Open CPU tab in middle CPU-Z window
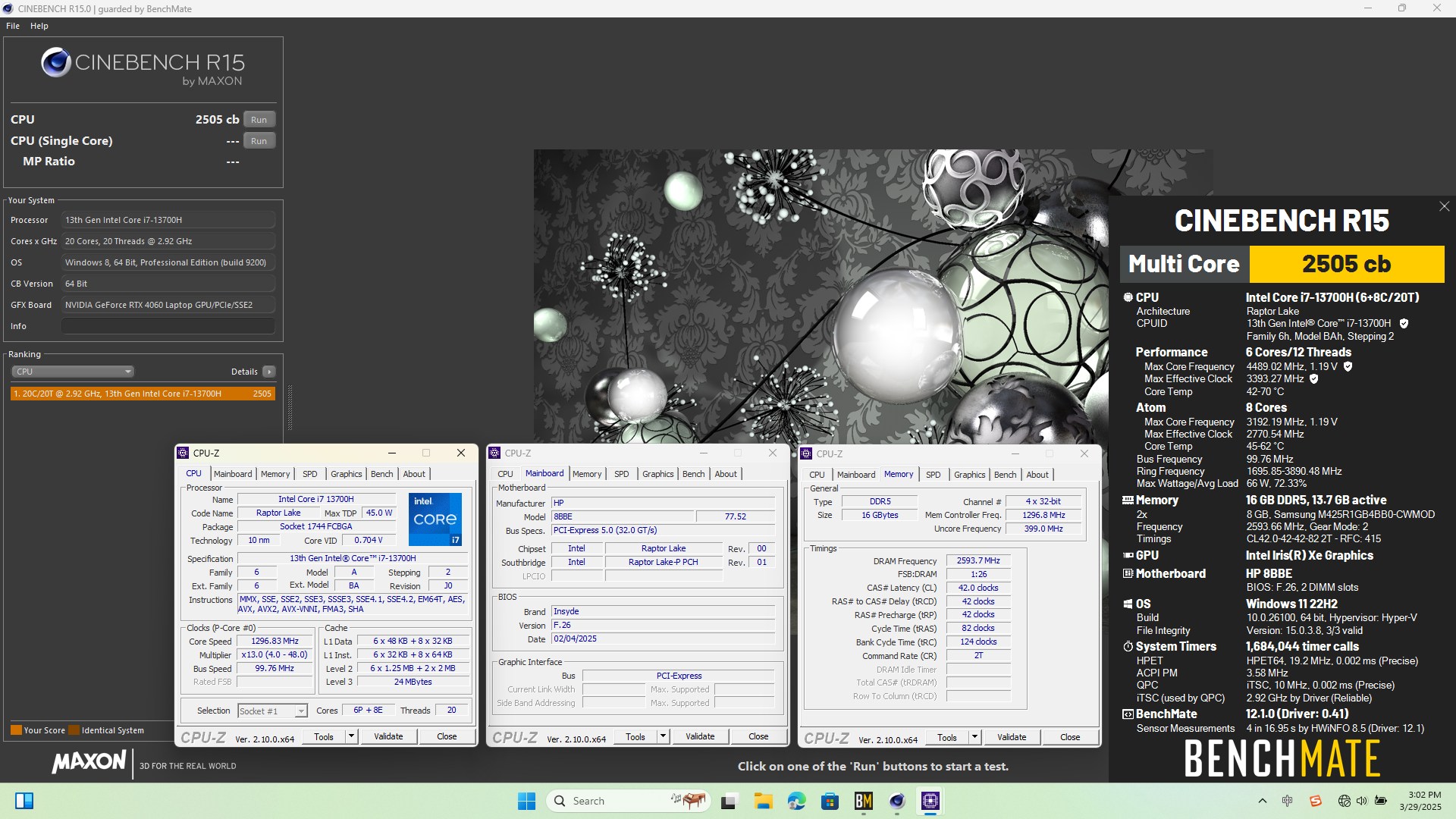Image resolution: width=1456 pixels, height=819 pixels. [x=505, y=474]
